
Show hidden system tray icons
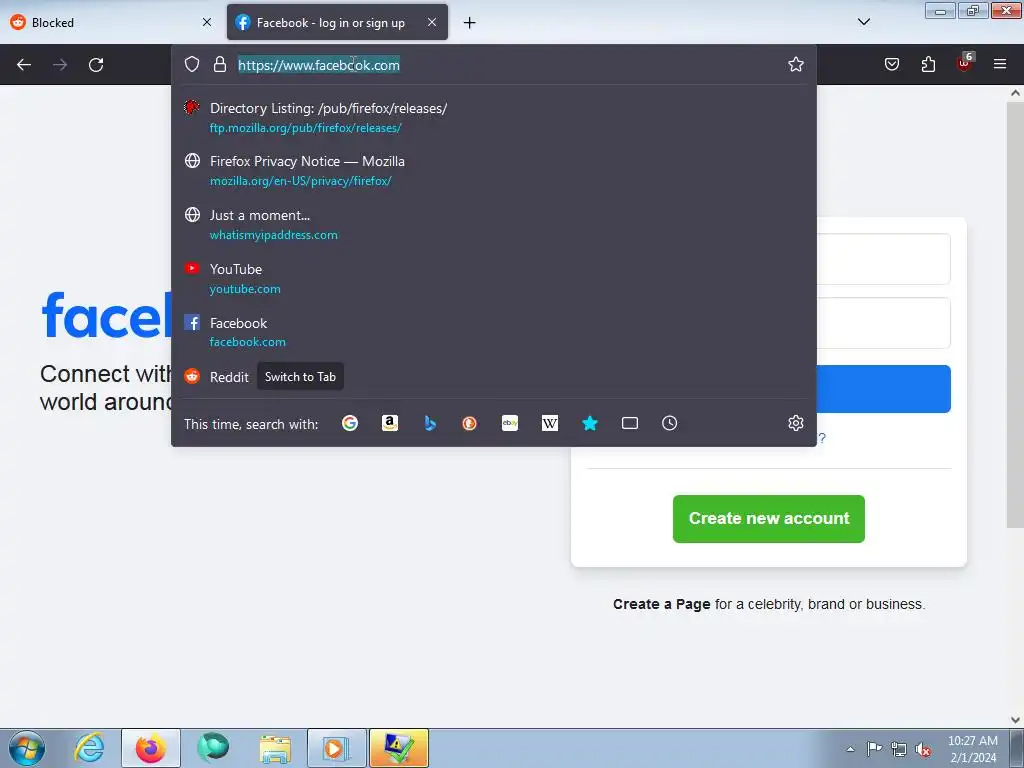[x=850, y=749]
